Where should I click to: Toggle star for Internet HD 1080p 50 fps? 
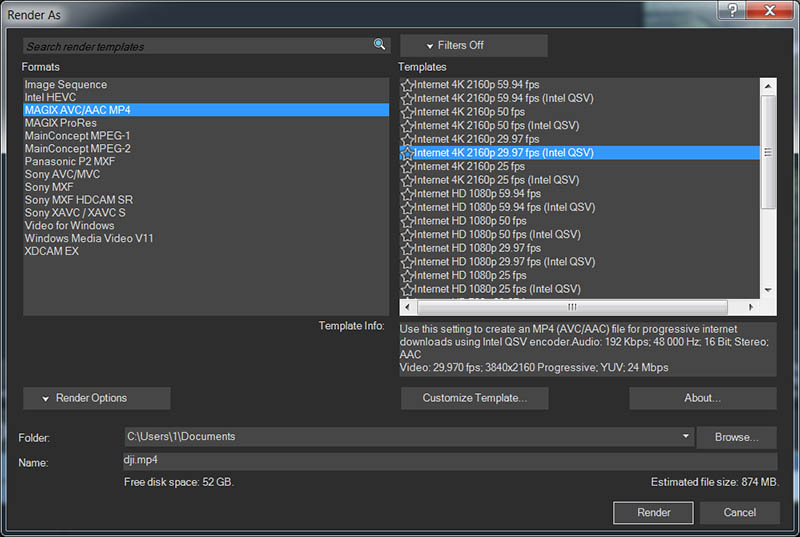[407, 221]
